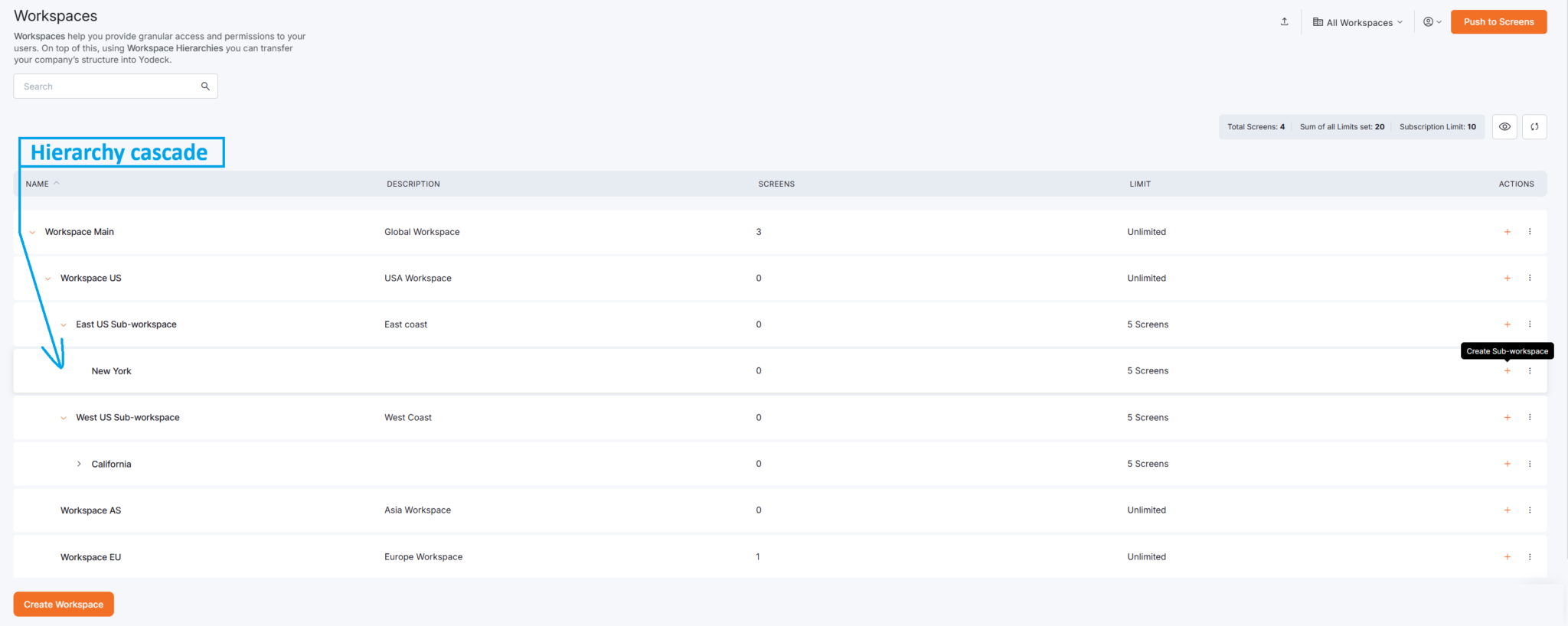Select the New York workspace name
1568x626 pixels.
pos(111,371)
